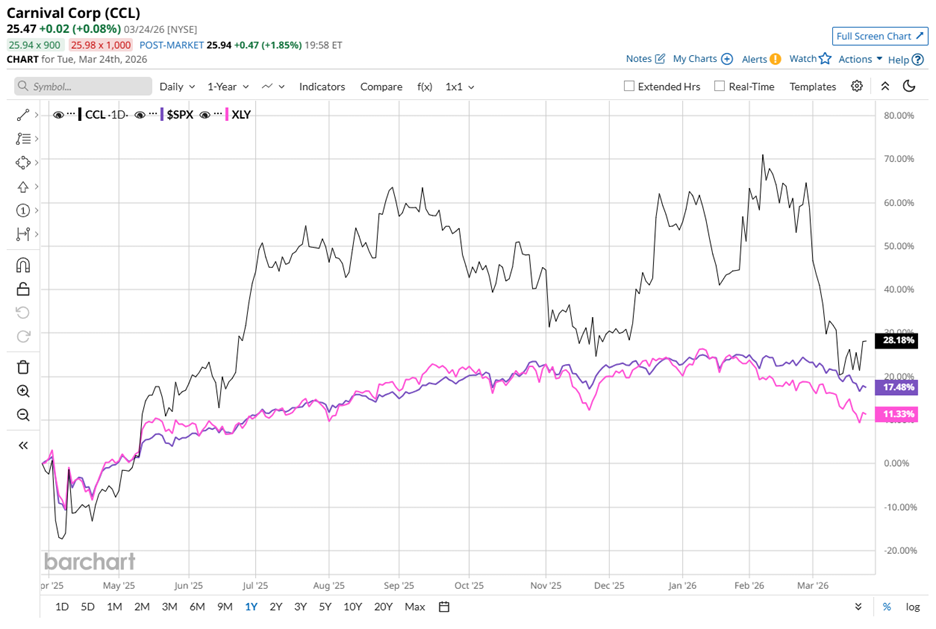
Task: Zoom in on the chart
Action: (x=23, y=391)
